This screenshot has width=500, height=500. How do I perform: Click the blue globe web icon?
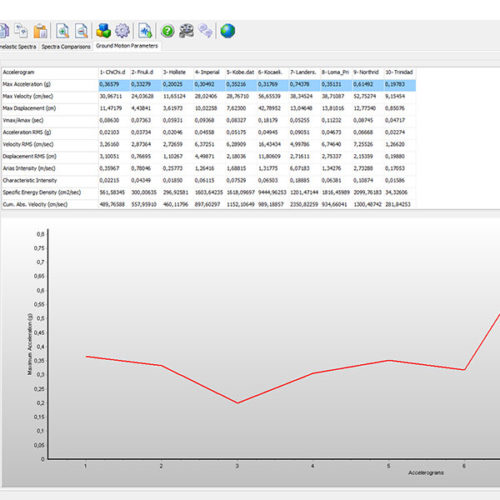click(228, 31)
